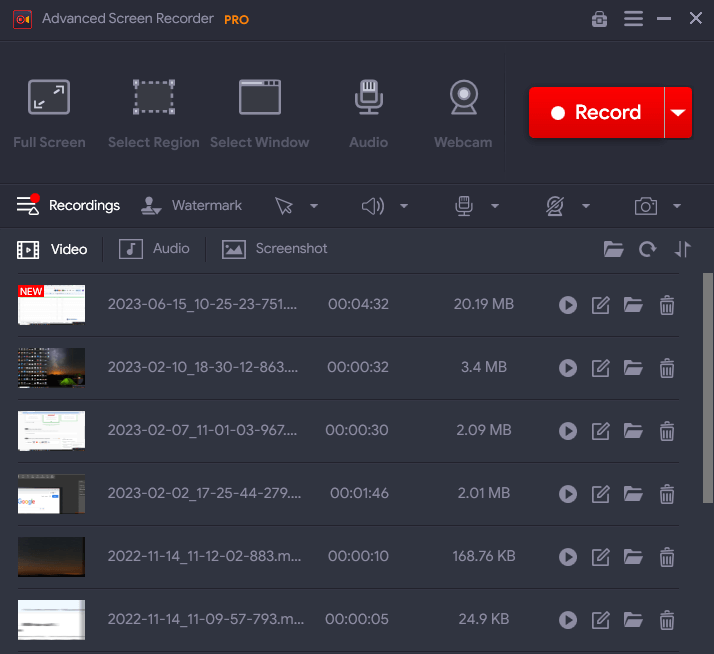Play the 24.9 KB recording
The image size is (714, 654).
coord(568,619)
